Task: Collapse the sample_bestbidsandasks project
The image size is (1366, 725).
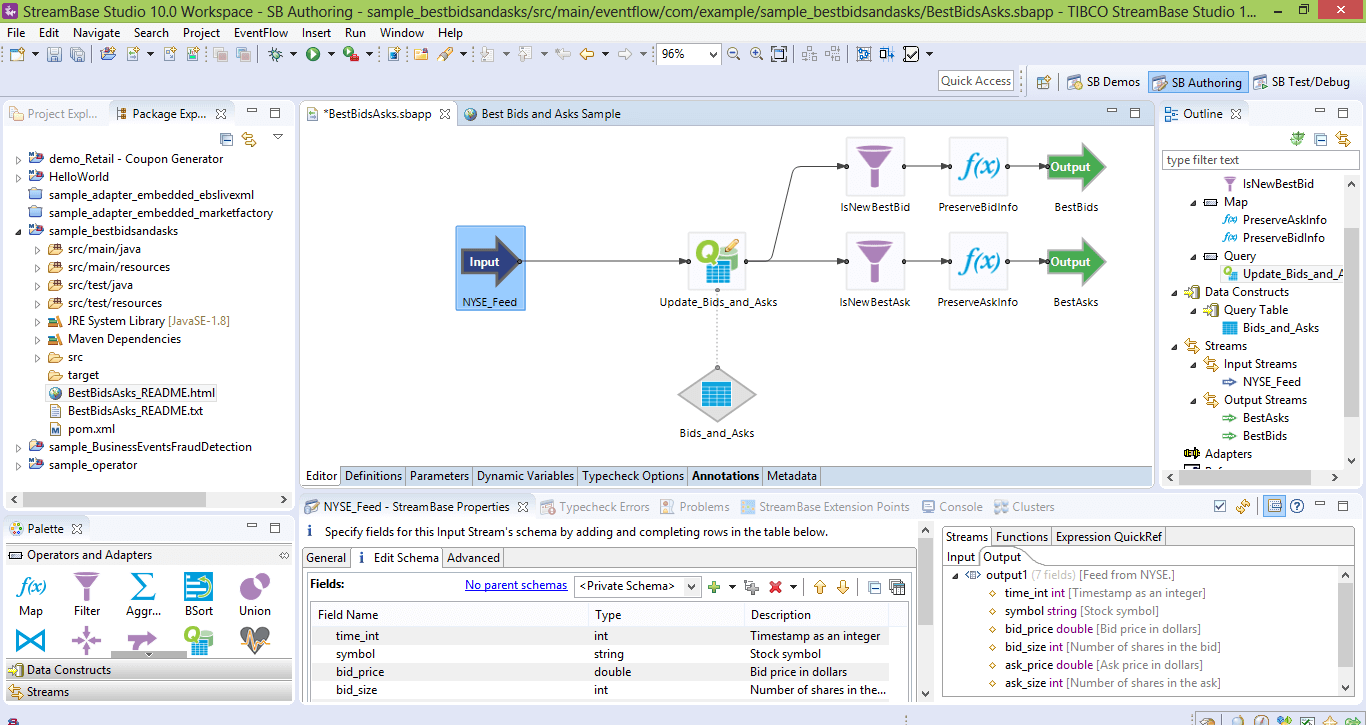Action: click(x=18, y=231)
